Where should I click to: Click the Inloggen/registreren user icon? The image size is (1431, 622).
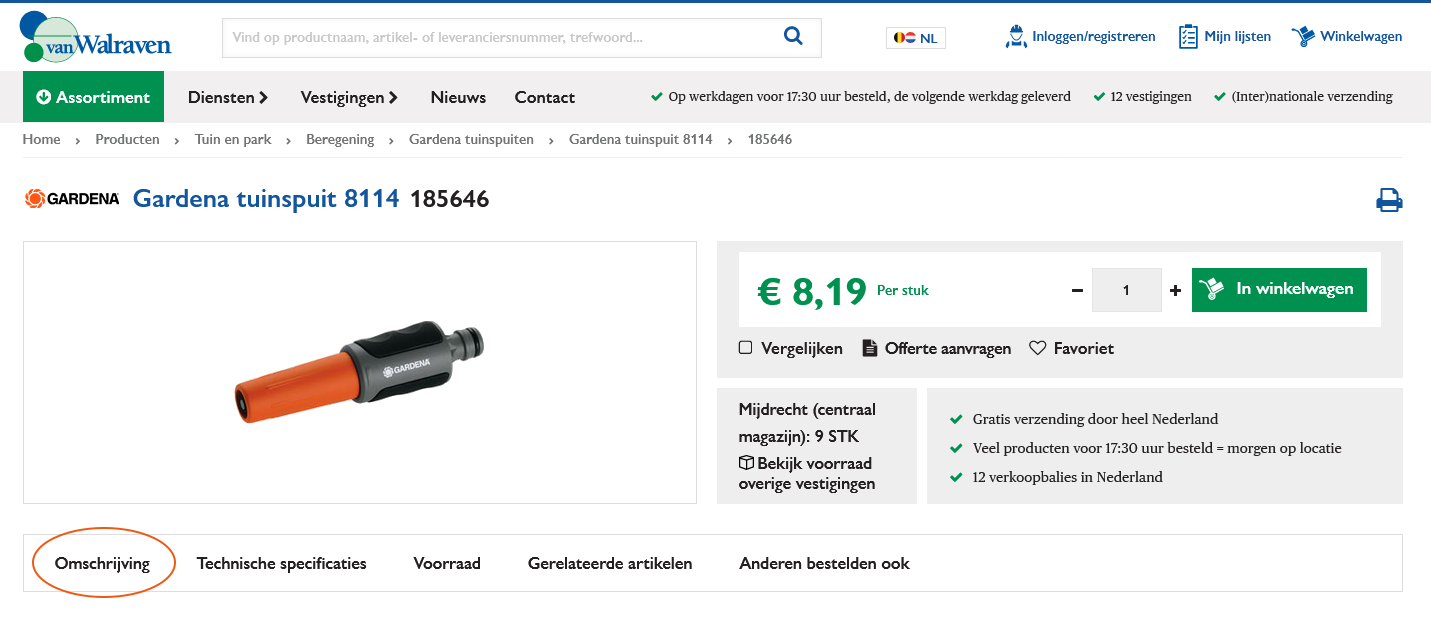(1016, 37)
